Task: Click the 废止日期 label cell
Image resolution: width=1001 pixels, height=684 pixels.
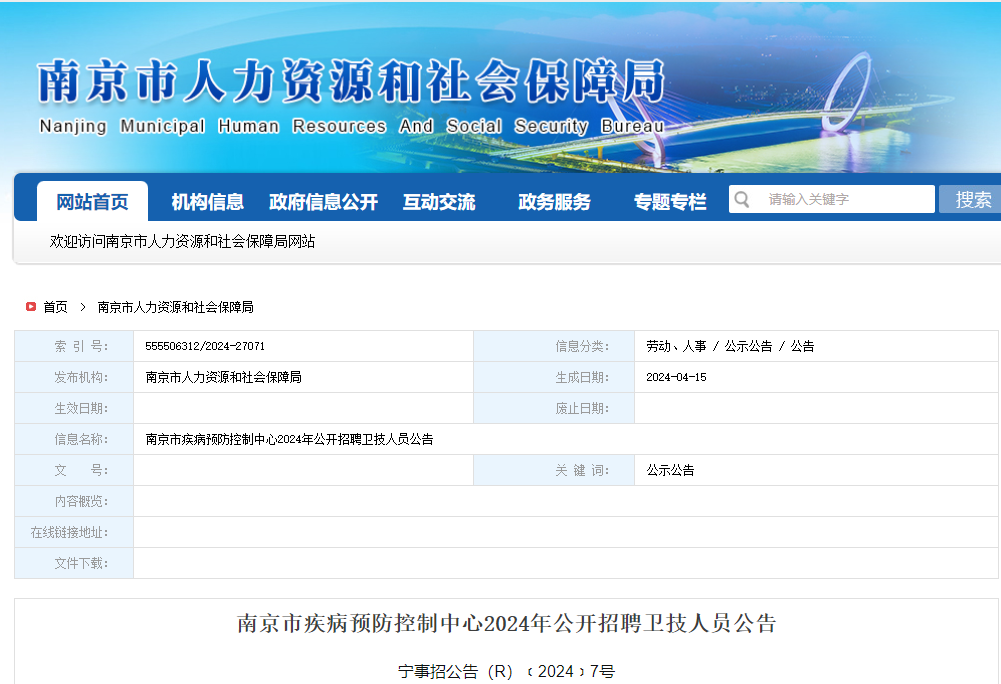Action: [554, 408]
